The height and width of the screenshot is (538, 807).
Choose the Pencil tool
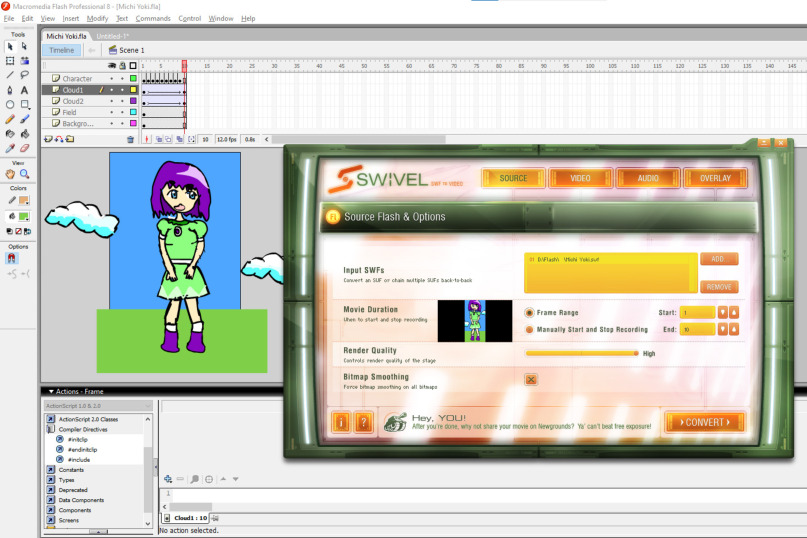pyautogui.click(x=10, y=118)
